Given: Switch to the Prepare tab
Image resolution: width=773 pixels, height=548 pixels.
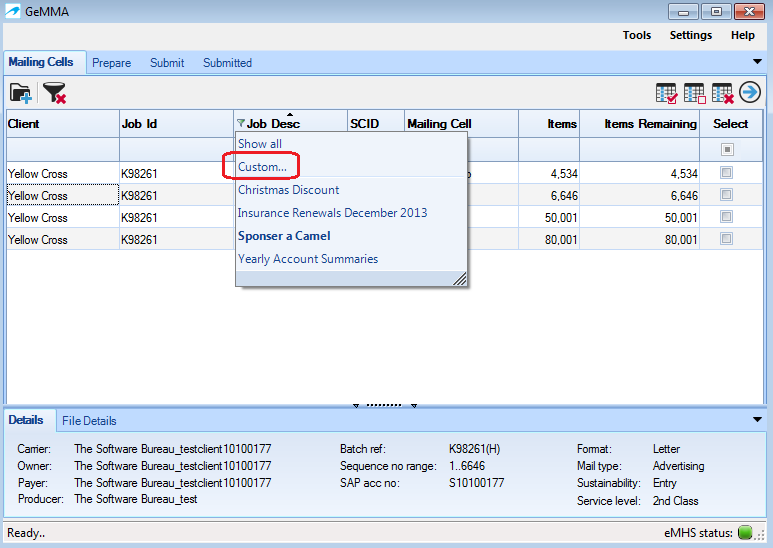Looking at the screenshot, I should [x=111, y=63].
